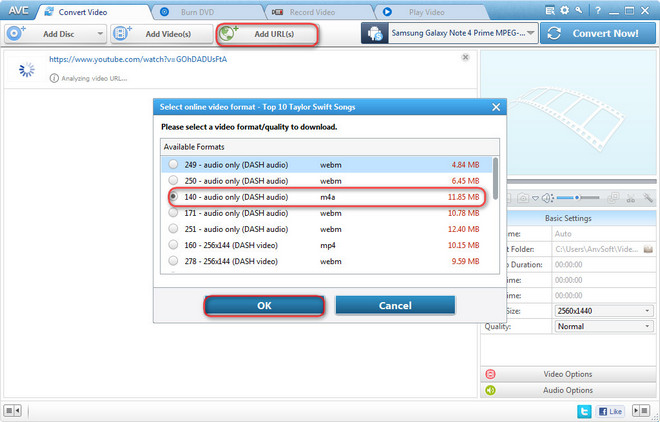Click Convert Now! button
Viewport: 660px width, 422px height.
[598, 33]
